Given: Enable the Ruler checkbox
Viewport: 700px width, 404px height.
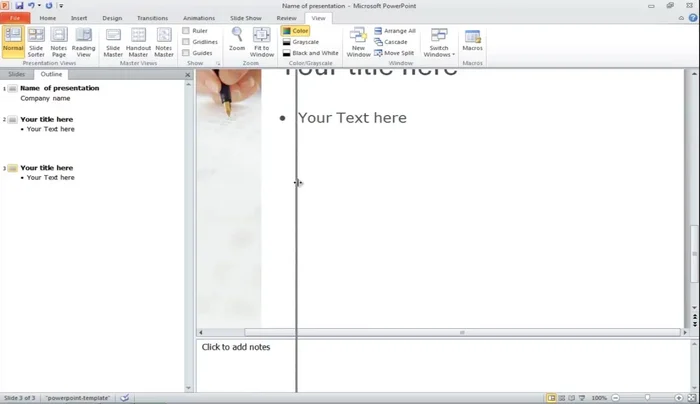Looking at the screenshot, I should point(186,31).
